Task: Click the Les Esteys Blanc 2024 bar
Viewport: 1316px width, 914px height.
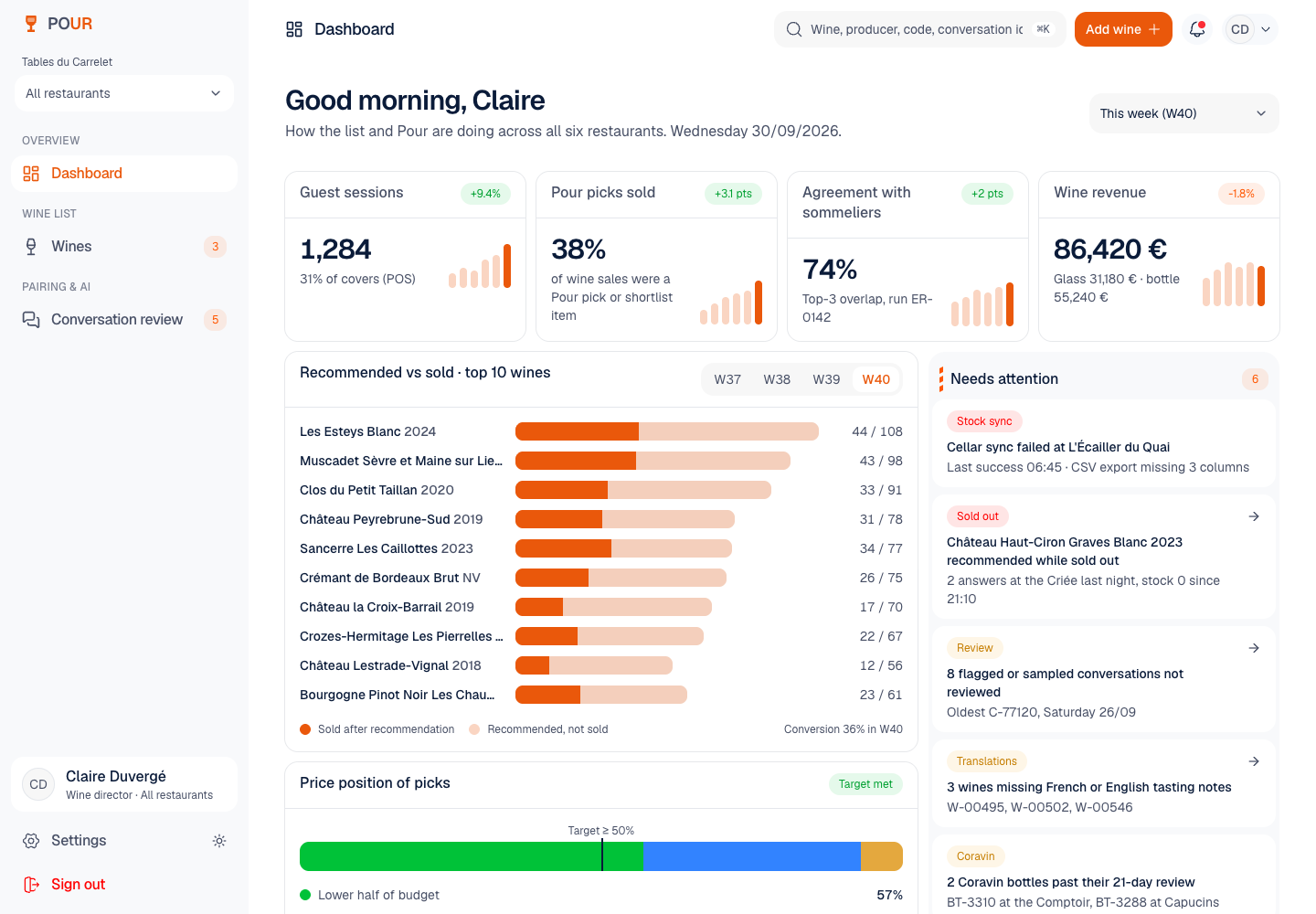Action: tap(667, 431)
